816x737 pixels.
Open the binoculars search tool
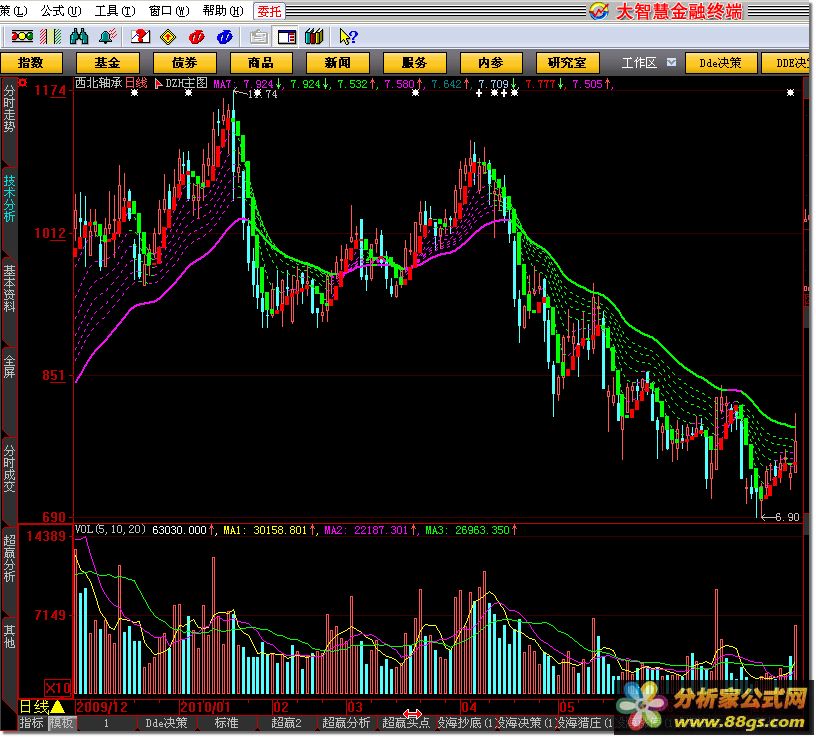[x=79, y=36]
